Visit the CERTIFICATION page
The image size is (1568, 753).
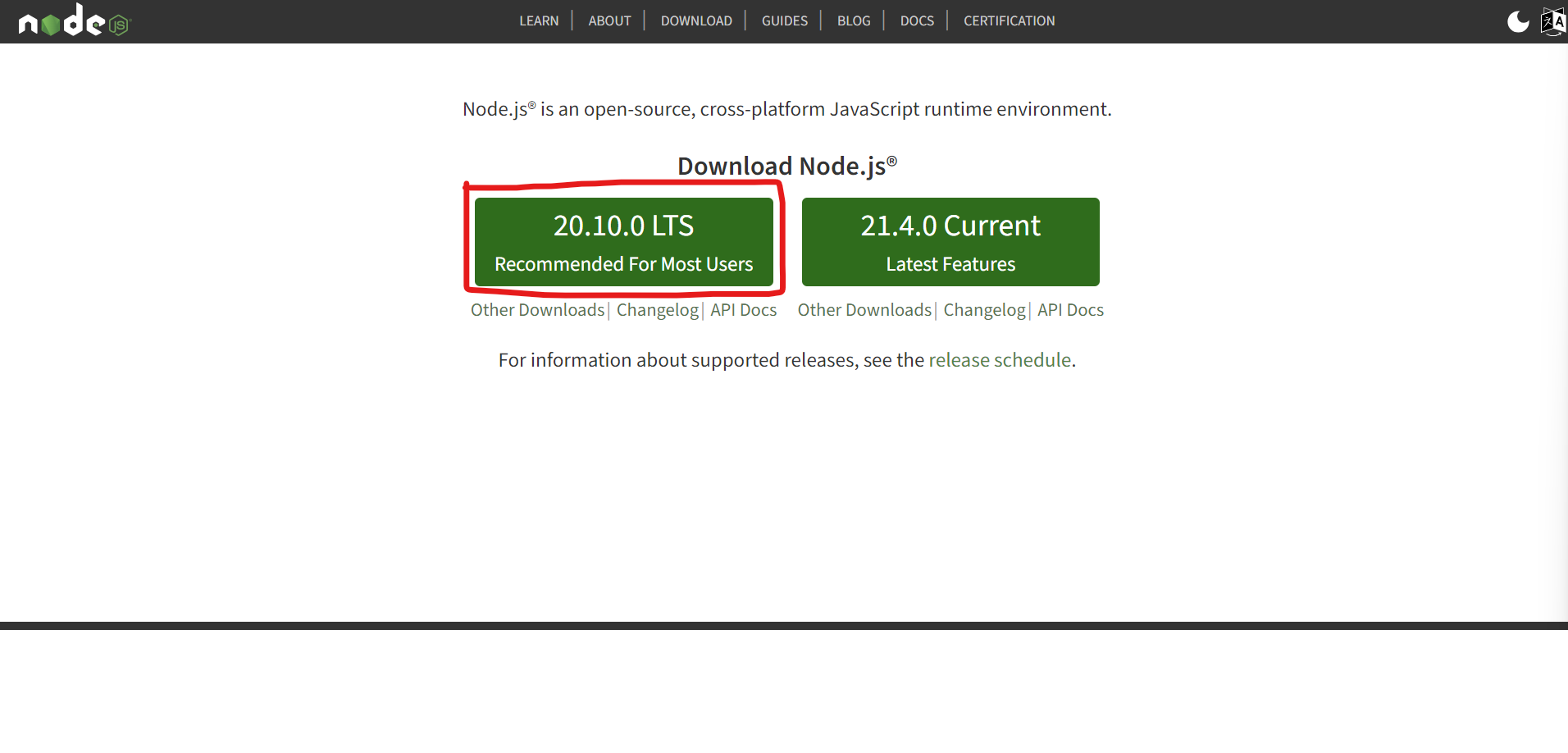[x=1009, y=21]
